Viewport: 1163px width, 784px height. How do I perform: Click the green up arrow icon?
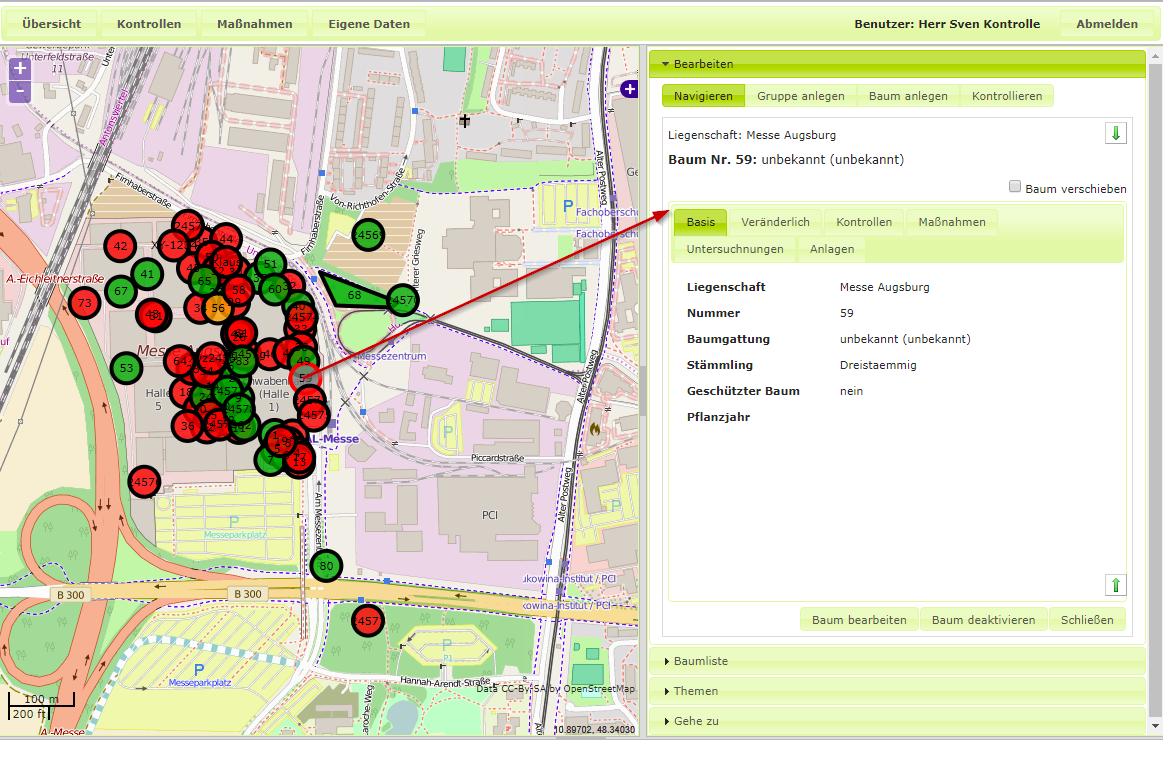tap(1116, 585)
